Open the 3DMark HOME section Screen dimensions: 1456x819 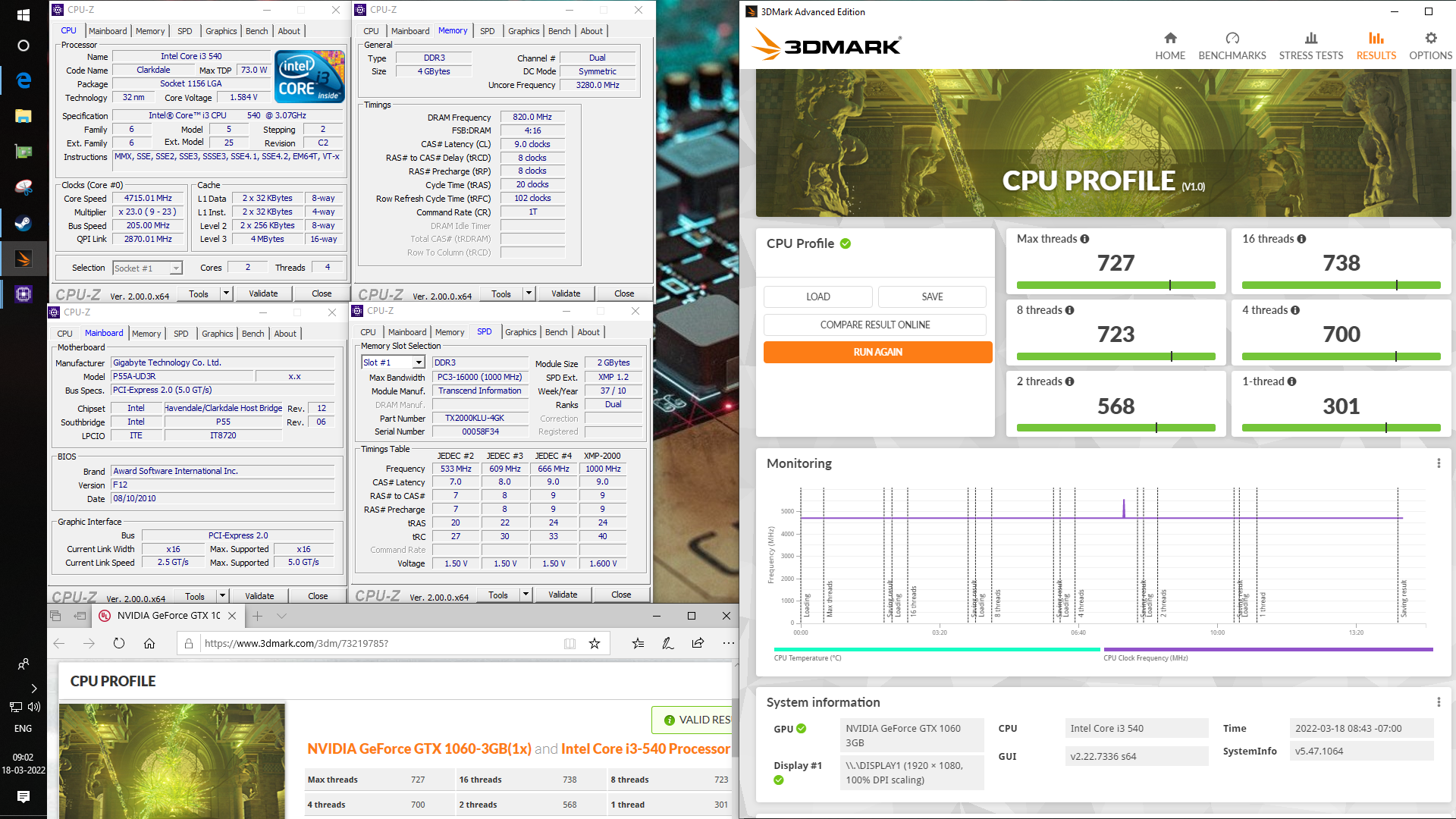tap(1170, 46)
